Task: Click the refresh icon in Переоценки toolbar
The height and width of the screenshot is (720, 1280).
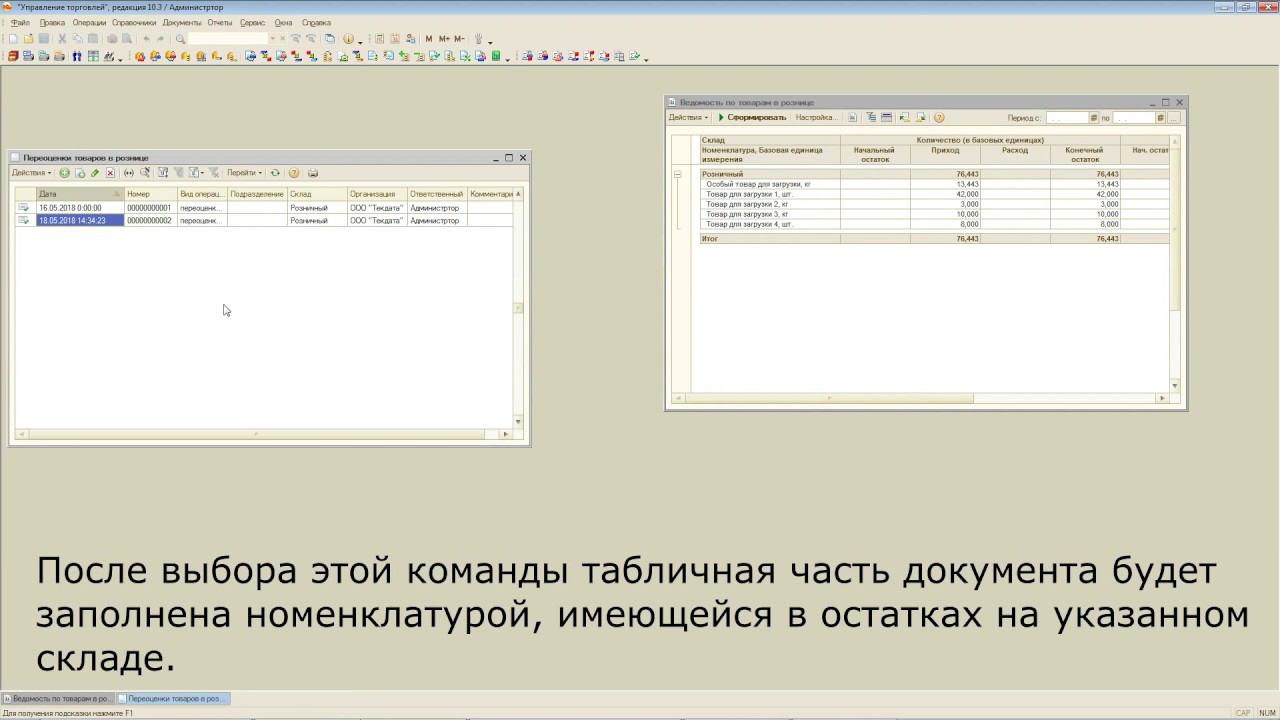Action: point(275,173)
